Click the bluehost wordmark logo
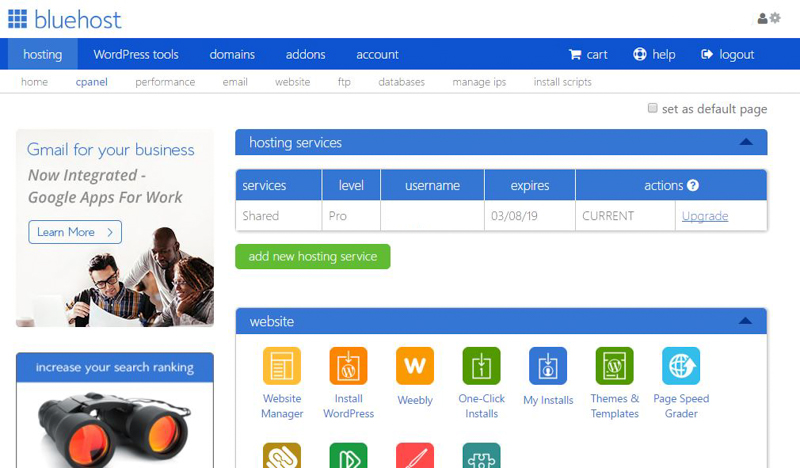The image size is (800, 468). tap(78, 20)
